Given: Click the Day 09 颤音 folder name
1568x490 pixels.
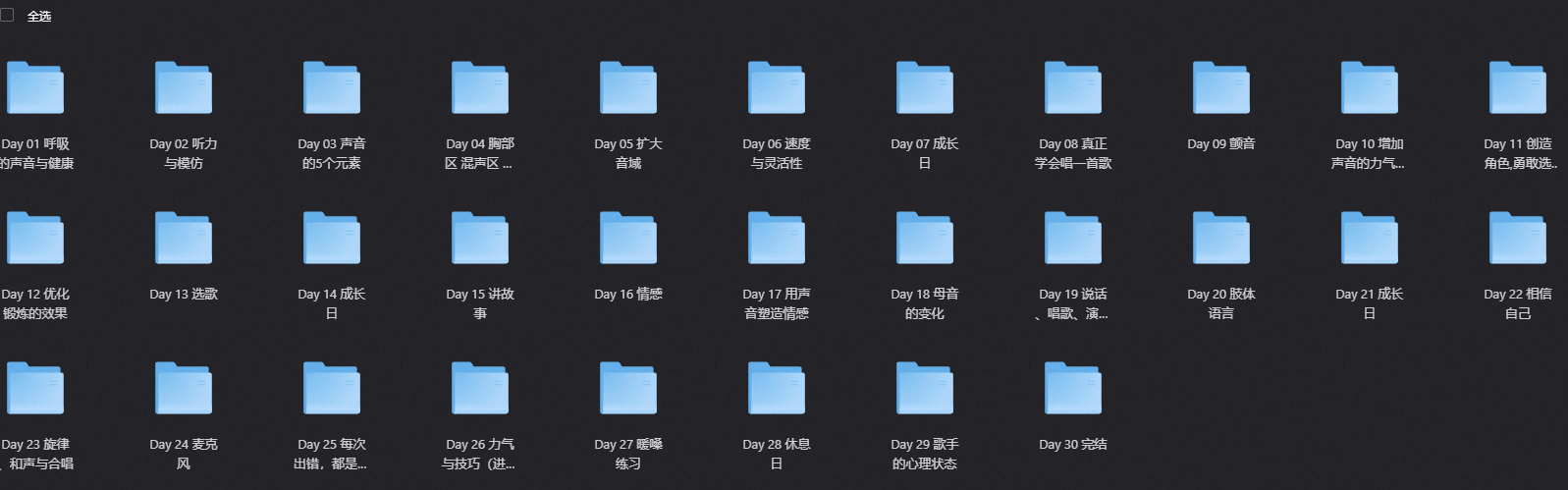Looking at the screenshot, I should click(1221, 143).
